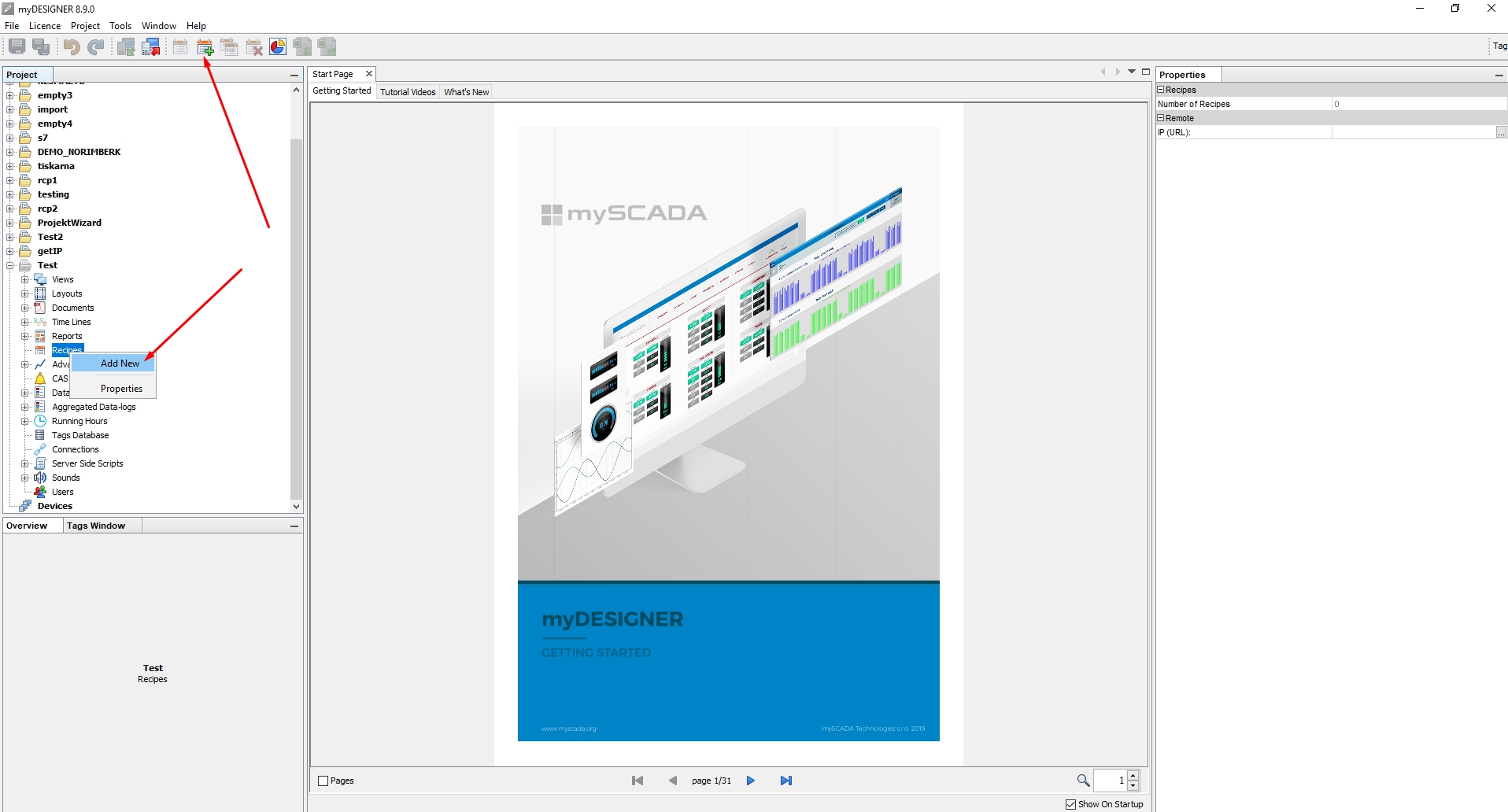Click the Undo arrow toolbar icon
The width and height of the screenshot is (1508, 812).
[72, 47]
